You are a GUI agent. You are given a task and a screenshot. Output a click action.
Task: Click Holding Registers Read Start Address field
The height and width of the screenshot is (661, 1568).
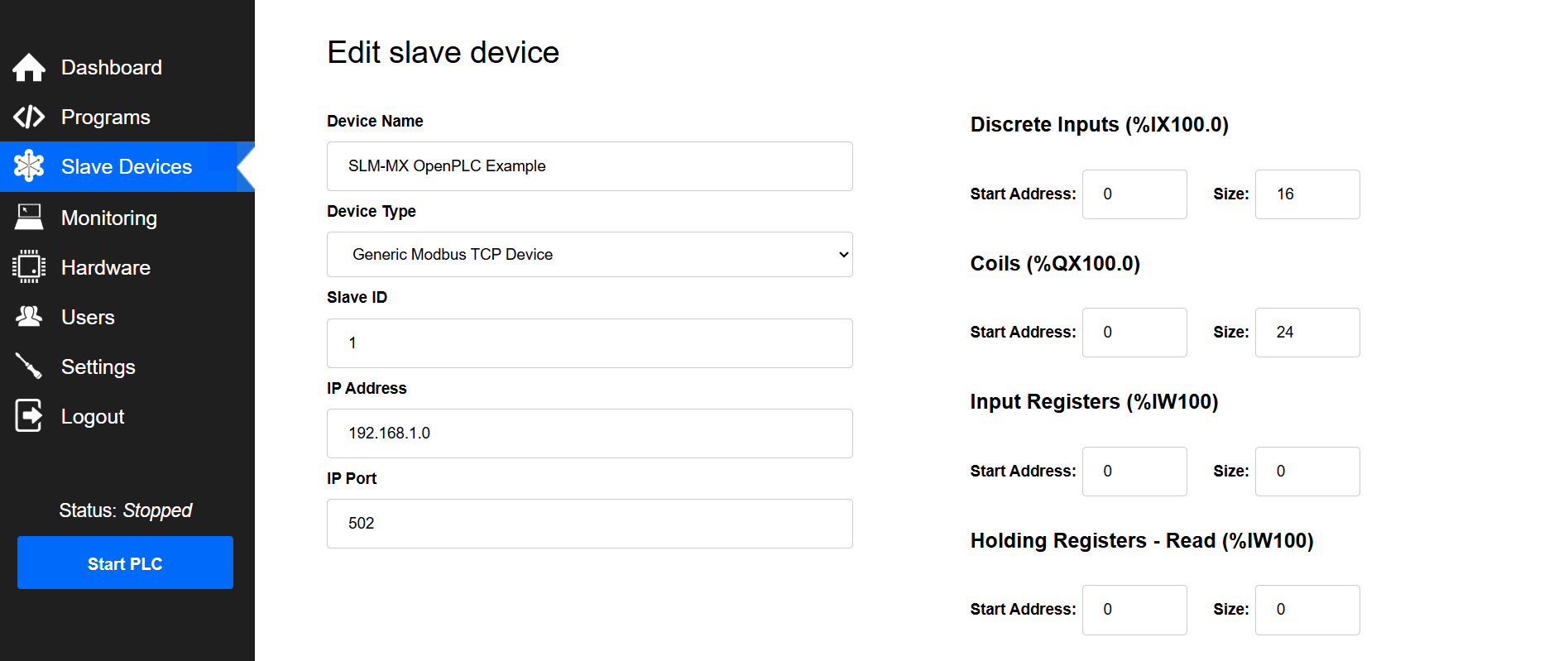click(x=1134, y=610)
